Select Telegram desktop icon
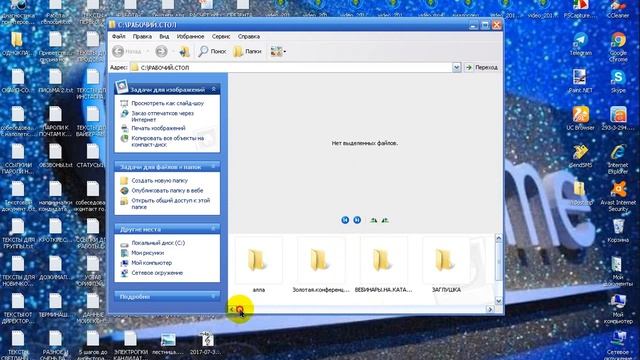The image size is (640, 360). [580, 44]
